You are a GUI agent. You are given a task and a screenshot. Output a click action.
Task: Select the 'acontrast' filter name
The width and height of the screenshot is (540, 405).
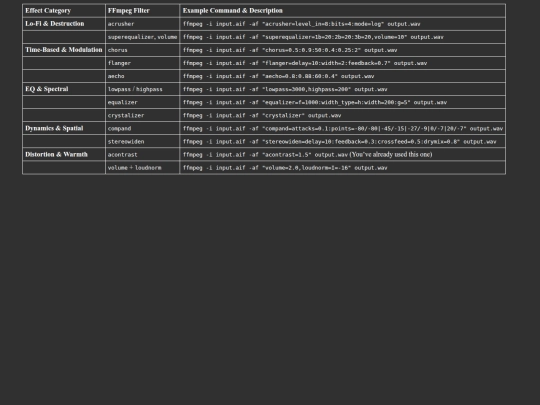pyautogui.click(x=122, y=155)
